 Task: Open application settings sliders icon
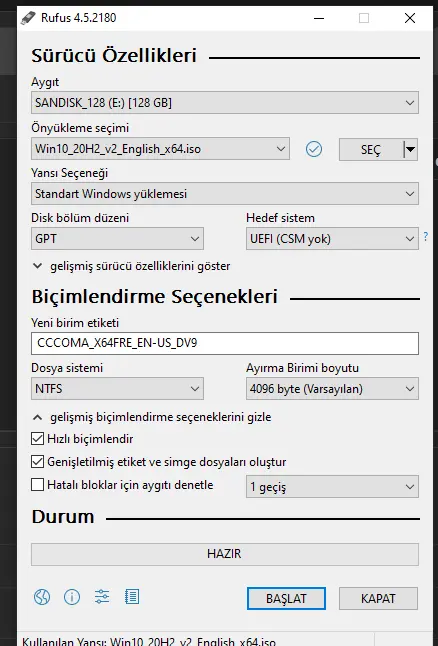click(x=102, y=597)
